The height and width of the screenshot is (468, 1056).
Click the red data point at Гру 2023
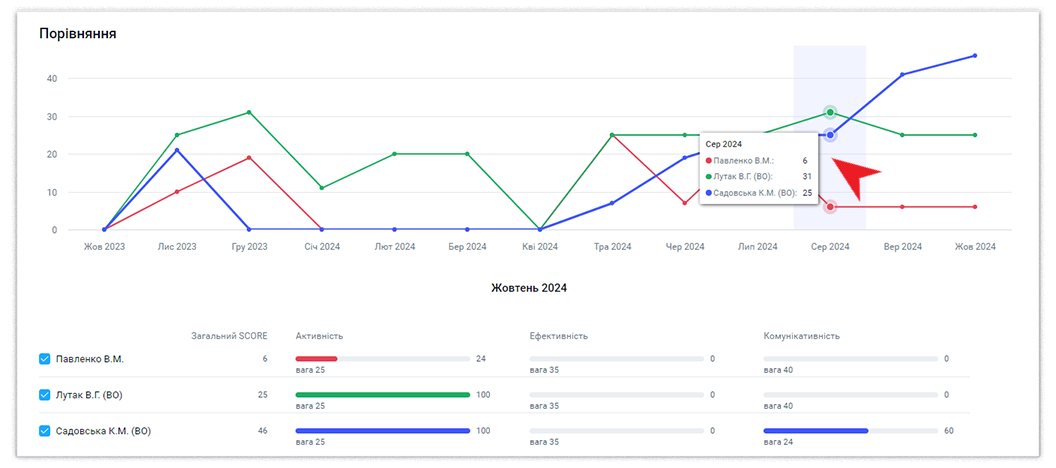[x=249, y=158]
